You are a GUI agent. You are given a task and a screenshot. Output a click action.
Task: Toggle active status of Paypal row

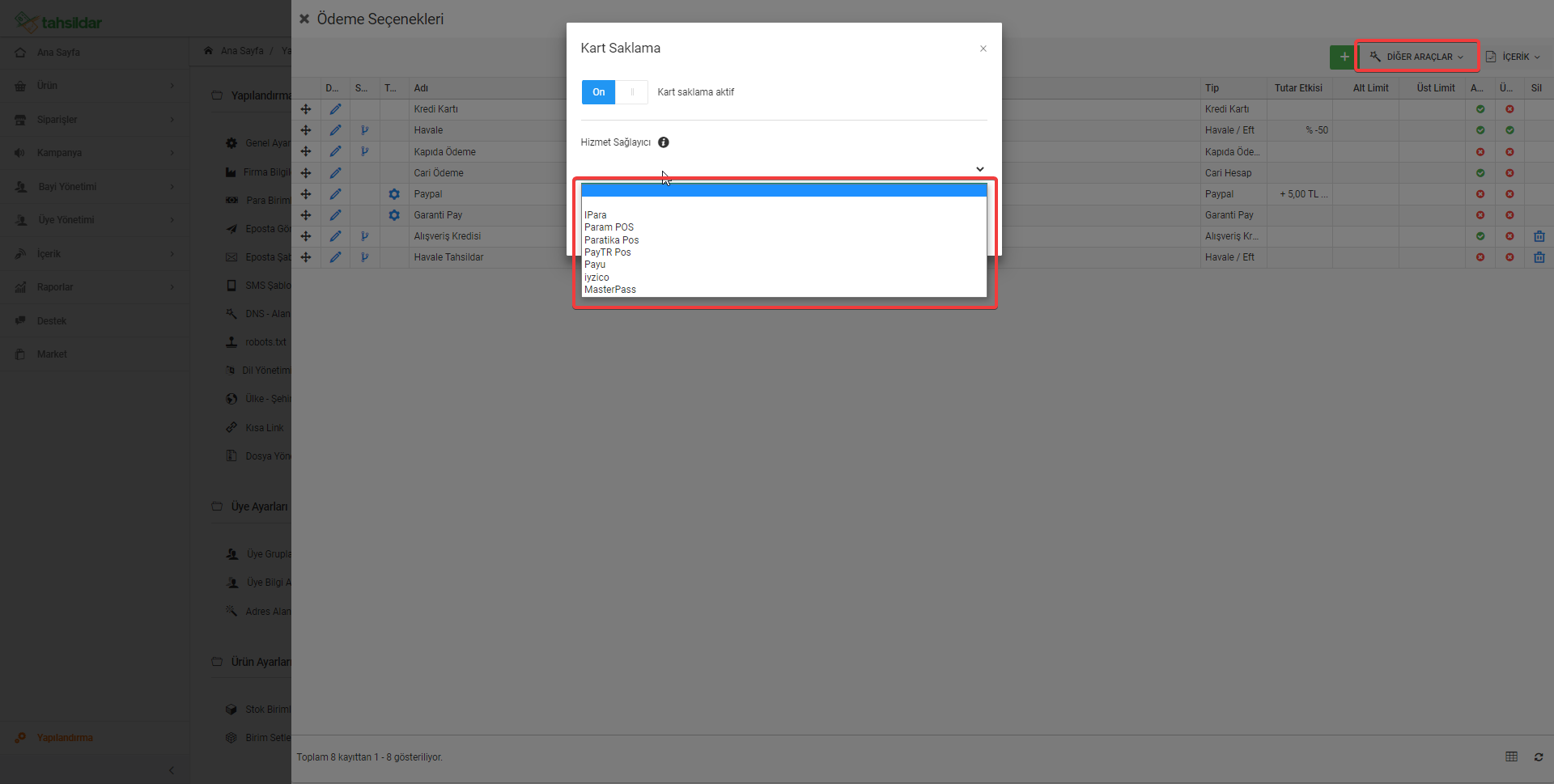click(x=1480, y=194)
